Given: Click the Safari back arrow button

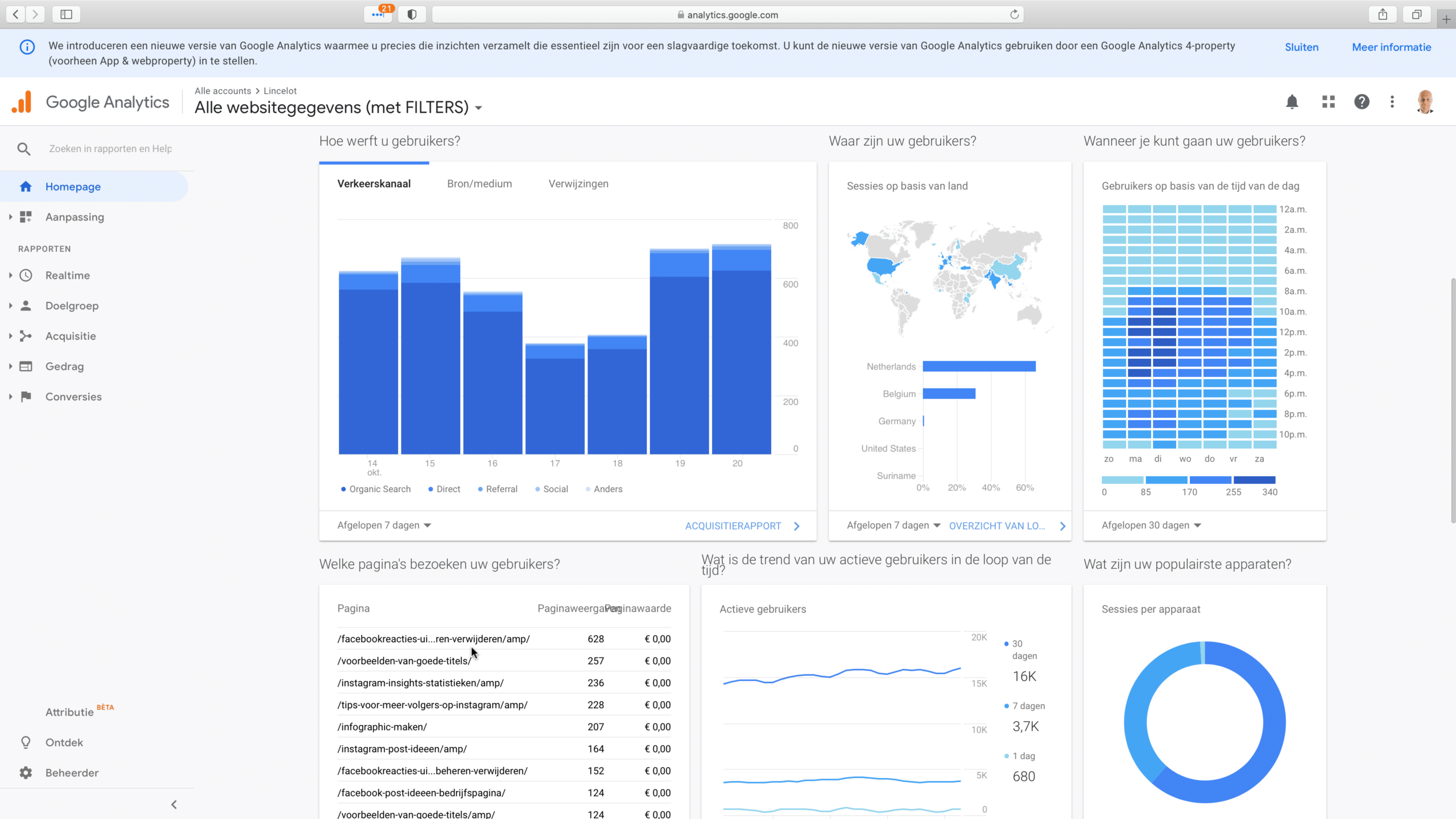Looking at the screenshot, I should [16, 14].
